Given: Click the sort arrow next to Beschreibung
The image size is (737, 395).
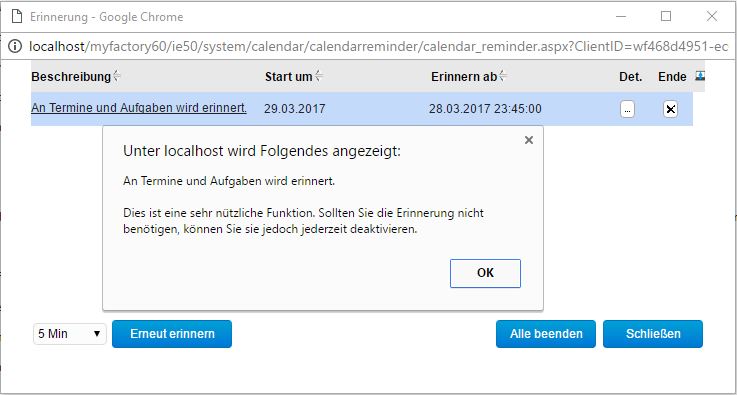Looking at the screenshot, I should tap(117, 76).
